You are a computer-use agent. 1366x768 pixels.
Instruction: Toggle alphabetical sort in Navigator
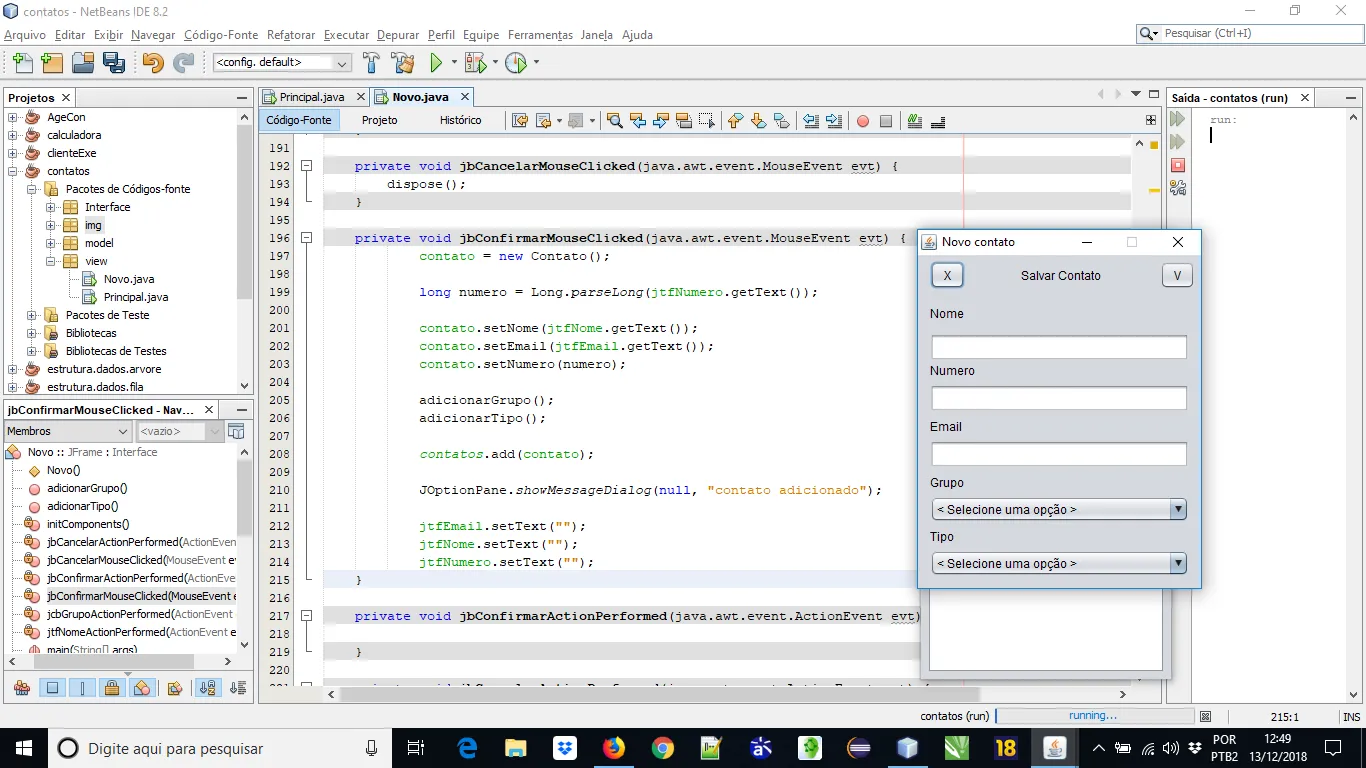pyautogui.click(x=207, y=688)
